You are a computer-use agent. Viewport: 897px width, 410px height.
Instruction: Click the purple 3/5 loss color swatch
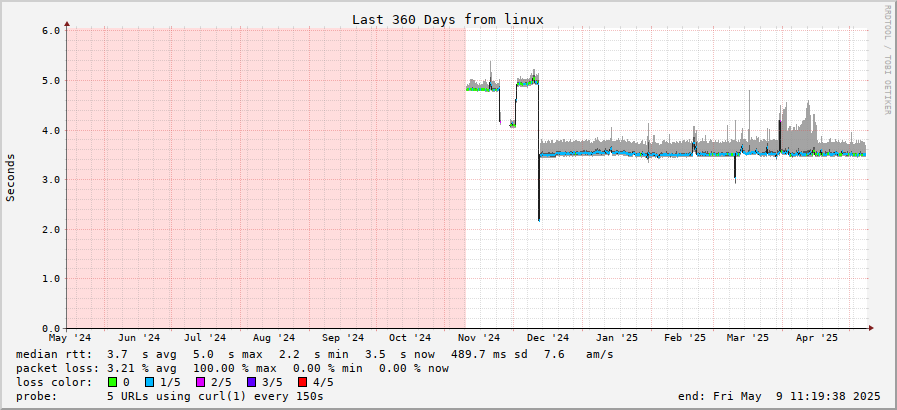pos(251,382)
